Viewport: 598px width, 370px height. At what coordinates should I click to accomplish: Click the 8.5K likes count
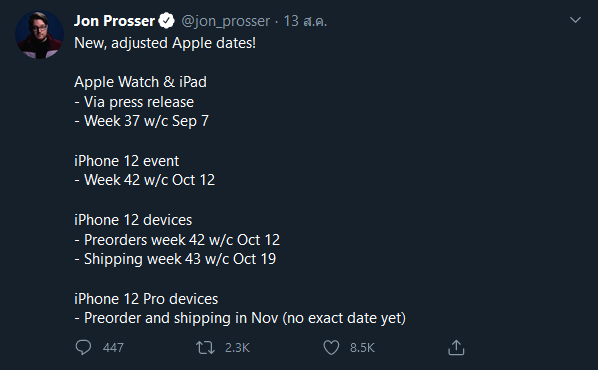(362, 347)
